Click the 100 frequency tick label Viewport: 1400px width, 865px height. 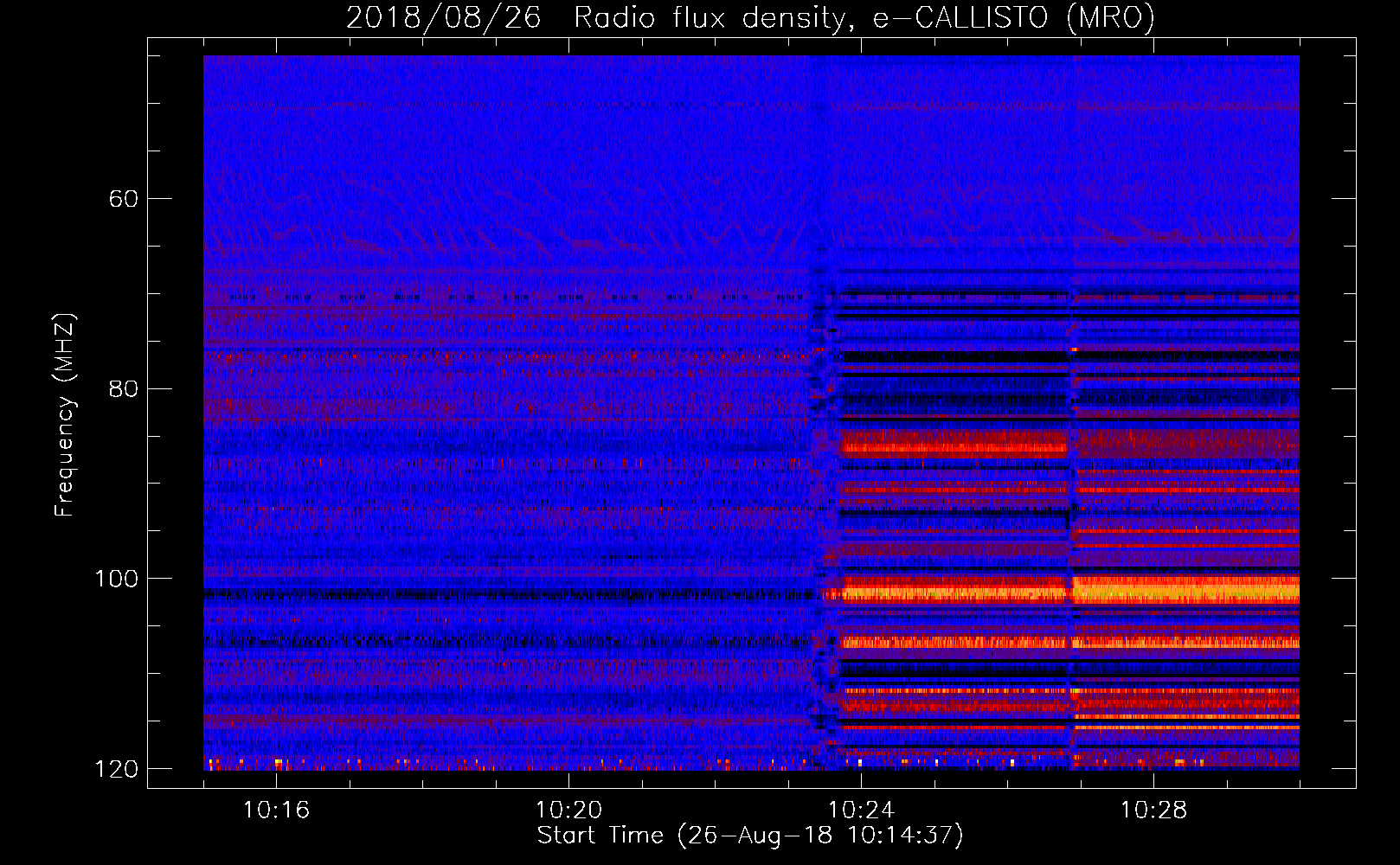116,579
